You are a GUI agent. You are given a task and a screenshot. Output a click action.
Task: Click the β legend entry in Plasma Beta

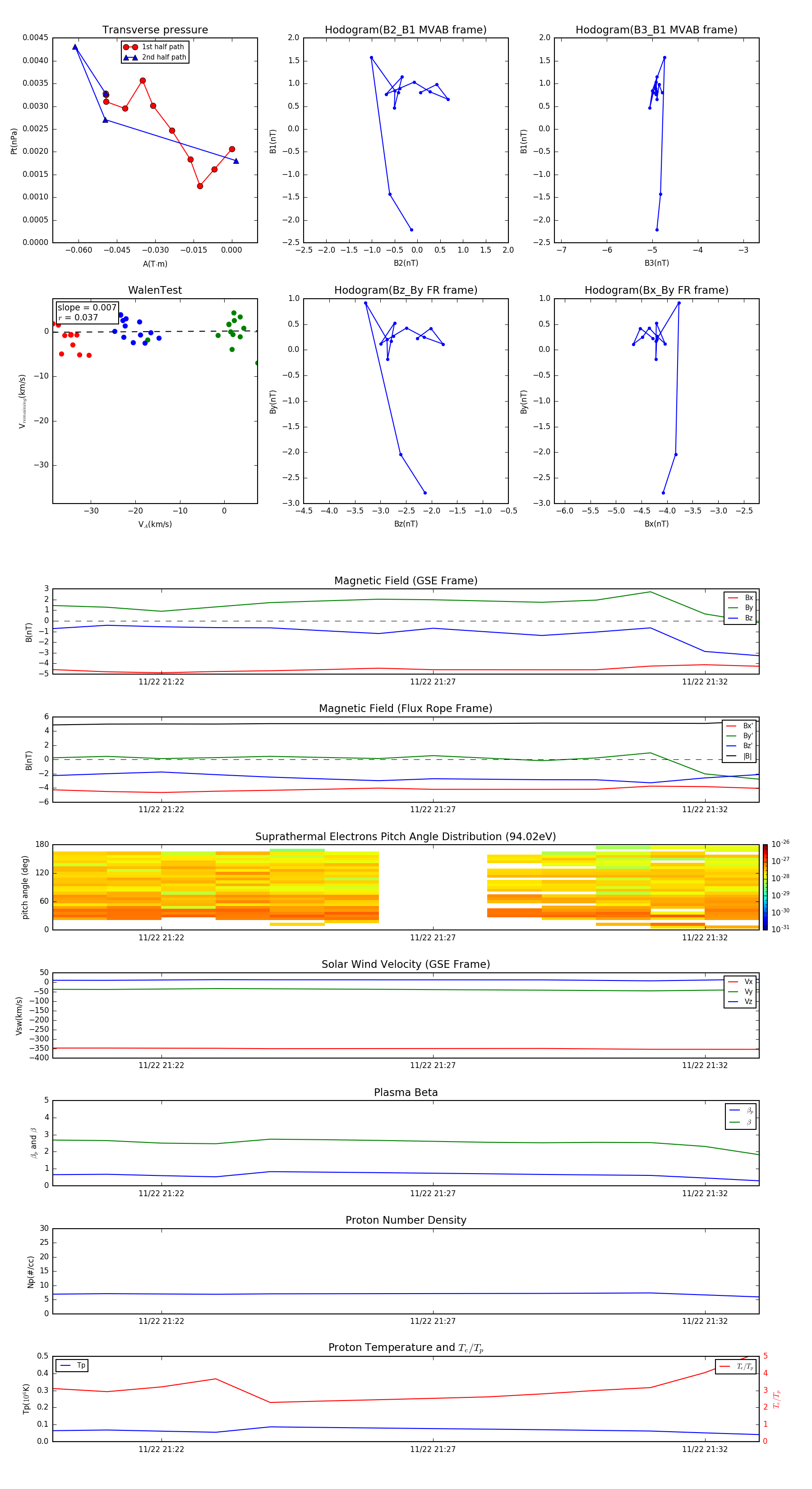(x=741, y=1122)
